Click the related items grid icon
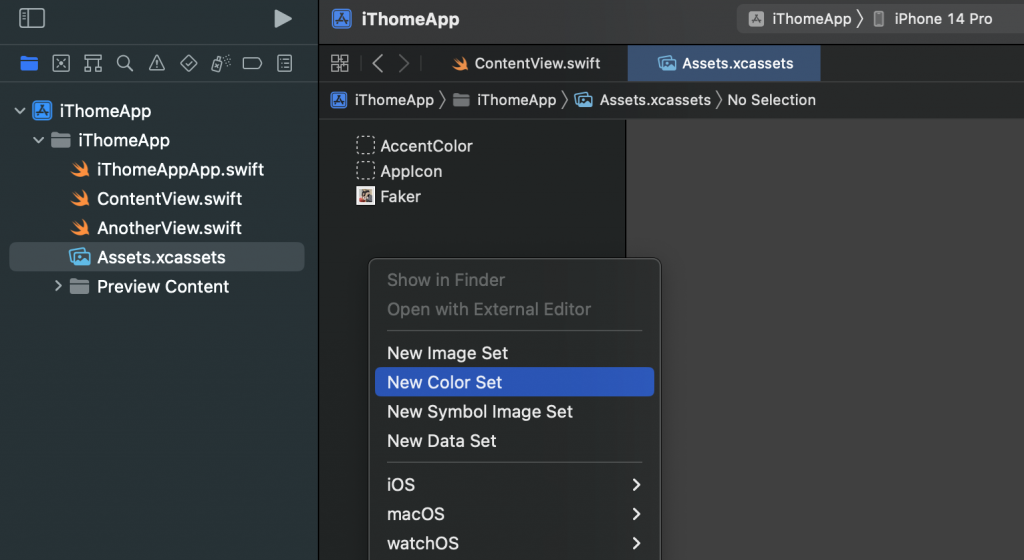Screen dimensions: 1024x560 click(x=340, y=63)
